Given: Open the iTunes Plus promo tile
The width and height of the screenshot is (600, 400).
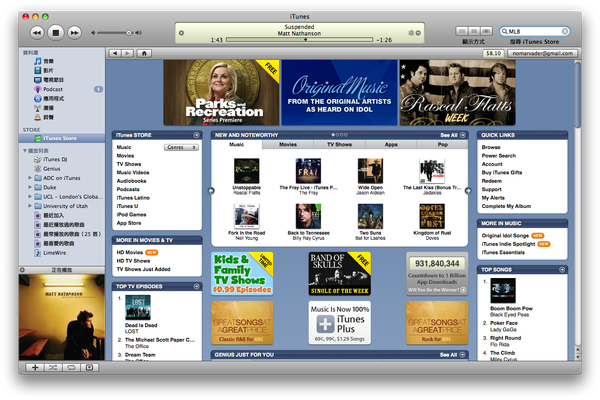Looking at the screenshot, I should click(339, 323).
